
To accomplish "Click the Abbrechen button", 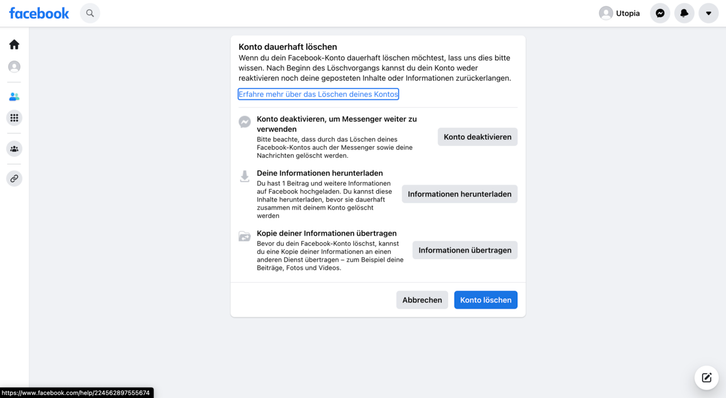I will [x=422, y=300].
